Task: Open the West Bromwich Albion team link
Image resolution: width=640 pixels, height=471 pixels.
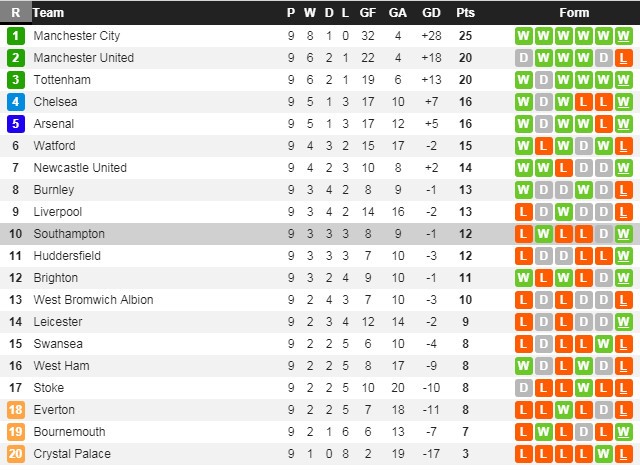Action: (93, 300)
